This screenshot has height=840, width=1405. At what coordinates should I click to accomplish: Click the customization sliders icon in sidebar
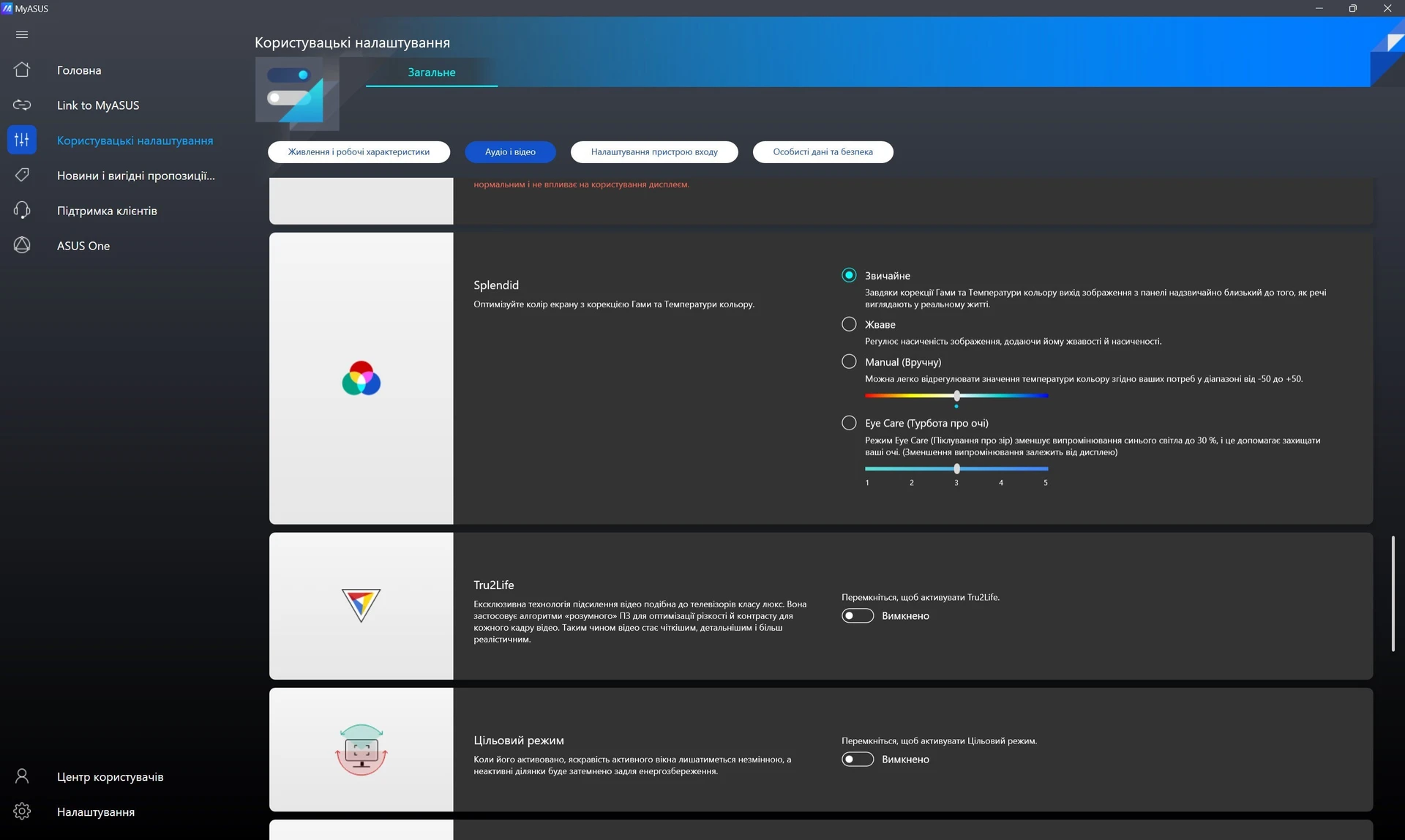tap(22, 140)
